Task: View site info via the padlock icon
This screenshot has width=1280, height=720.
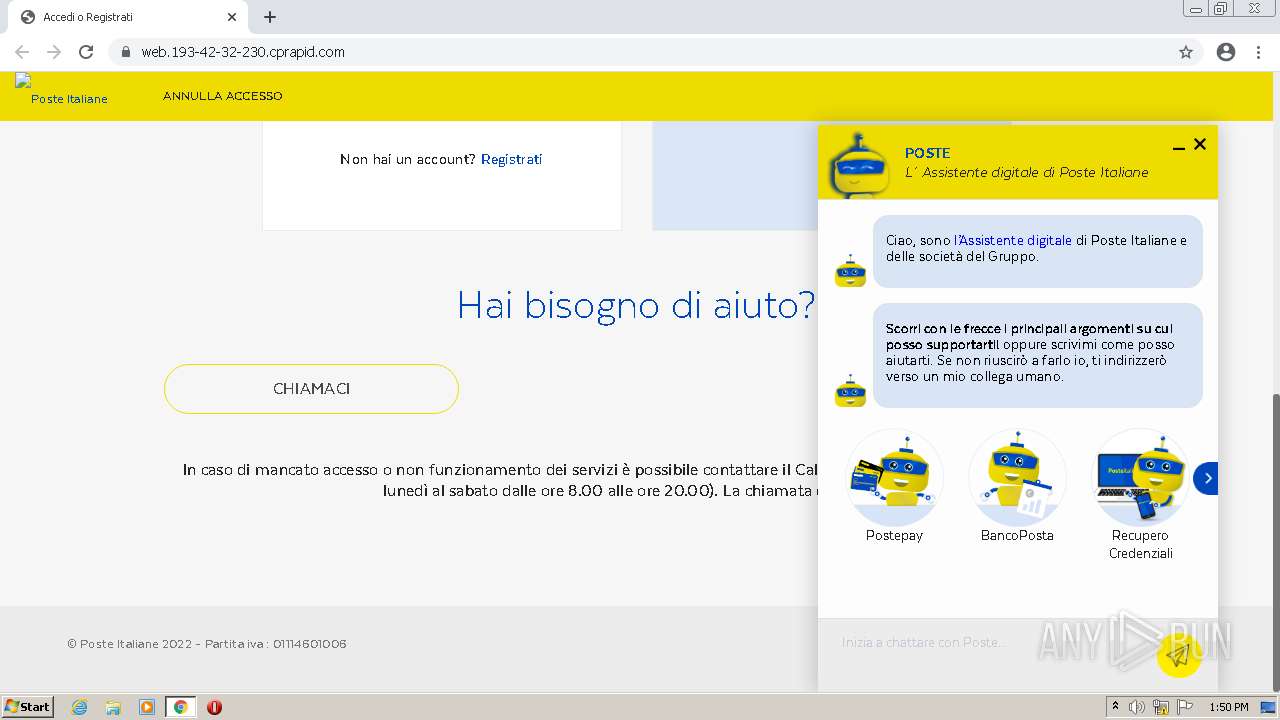Action: point(125,52)
